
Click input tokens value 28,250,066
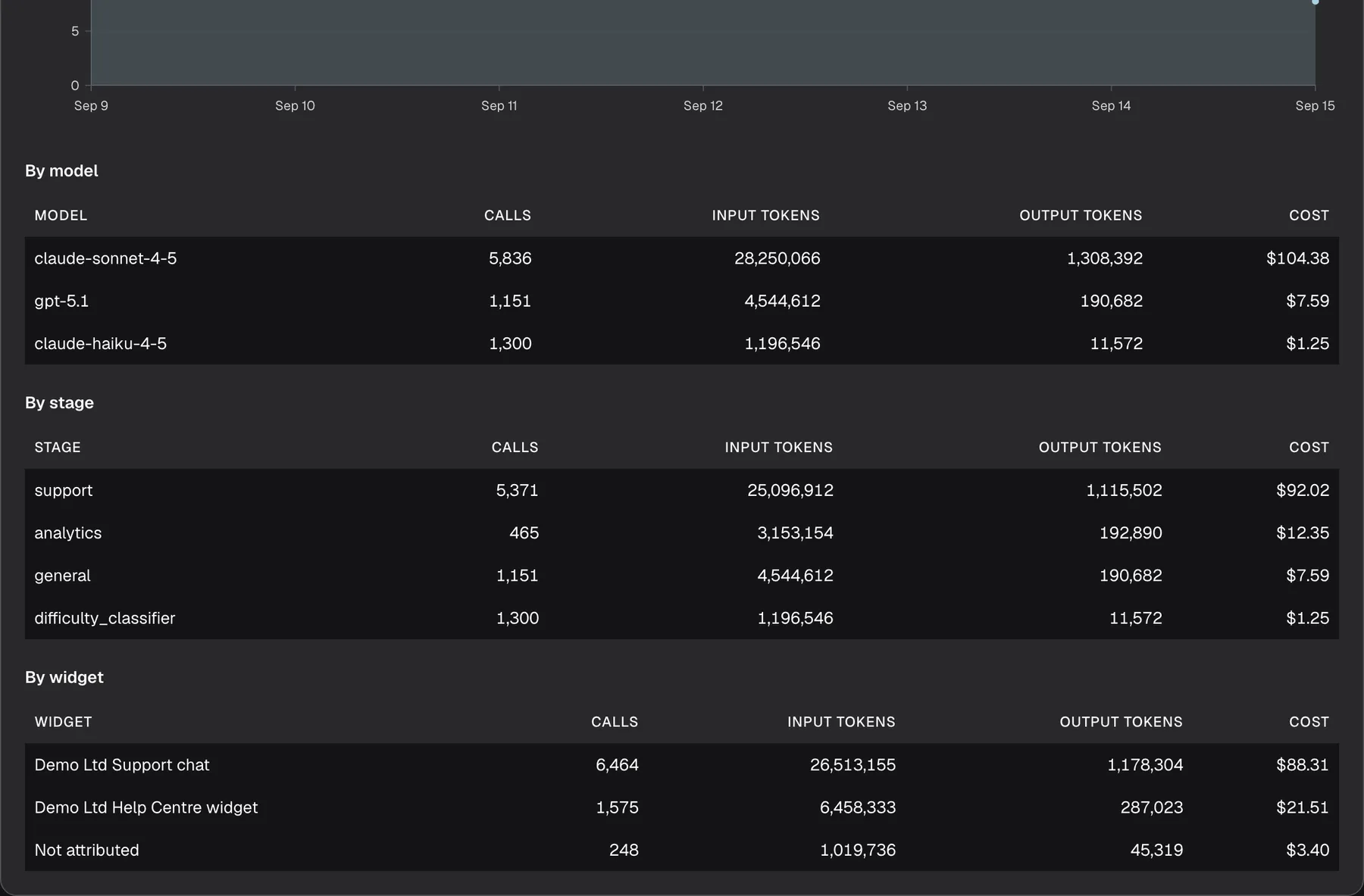click(777, 258)
